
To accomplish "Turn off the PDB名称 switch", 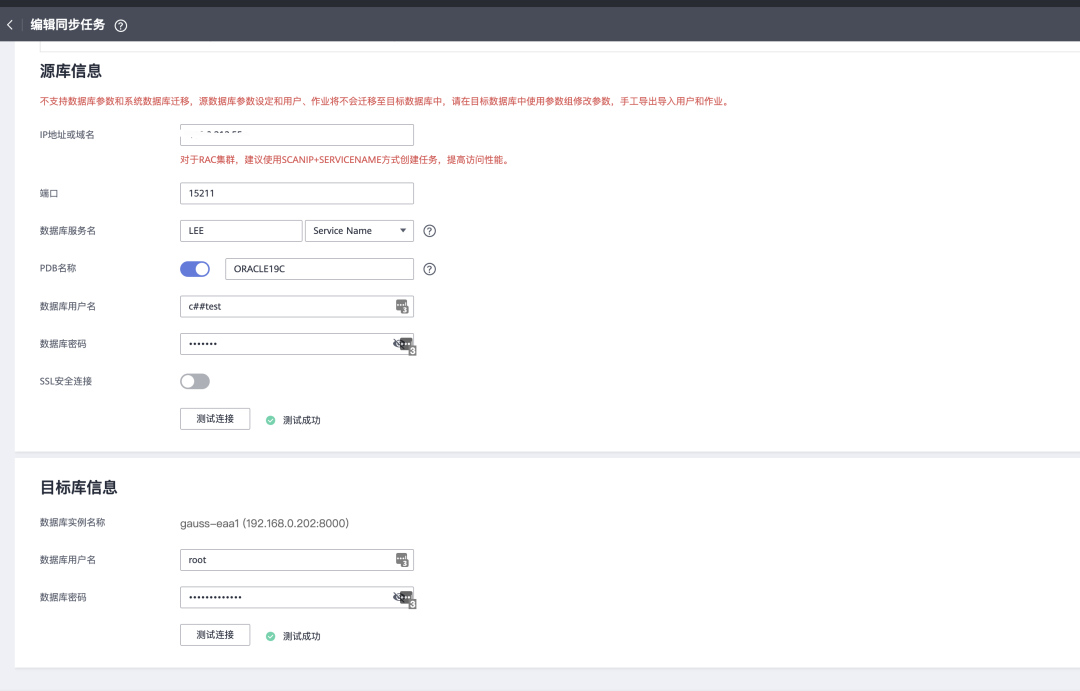I will coord(195,269).
